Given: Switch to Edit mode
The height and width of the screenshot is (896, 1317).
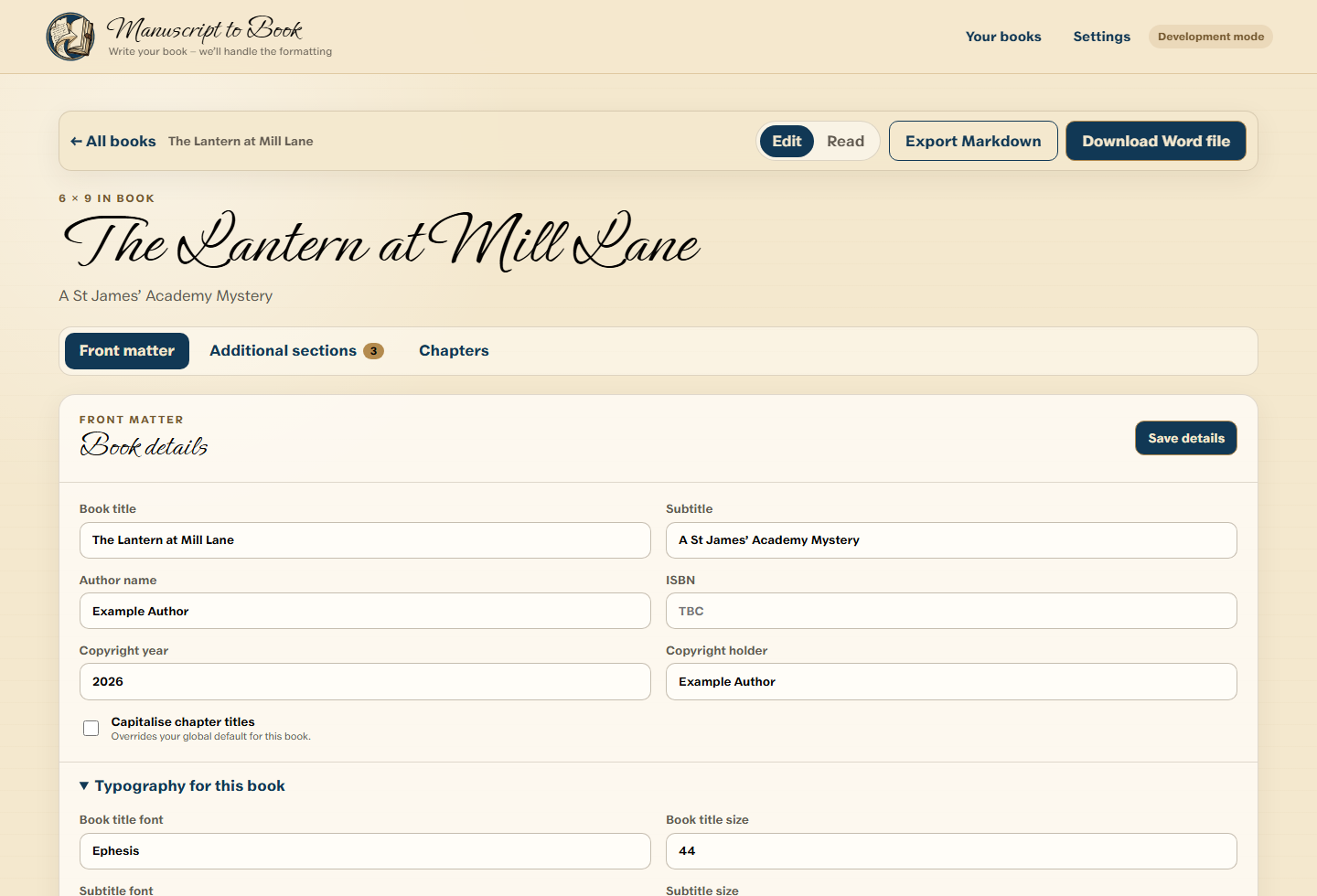Looking at the screenshot, I should 787,141.
